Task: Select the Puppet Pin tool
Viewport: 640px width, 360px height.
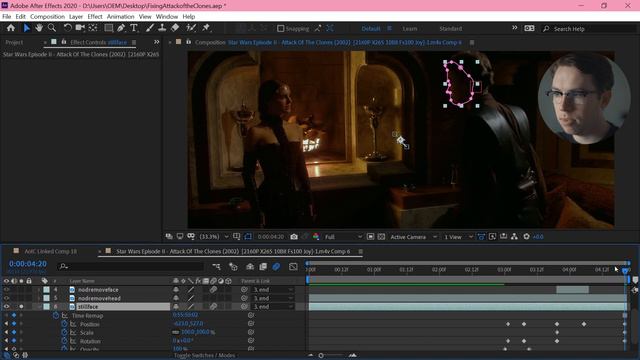Action: (x=206, y=28)
